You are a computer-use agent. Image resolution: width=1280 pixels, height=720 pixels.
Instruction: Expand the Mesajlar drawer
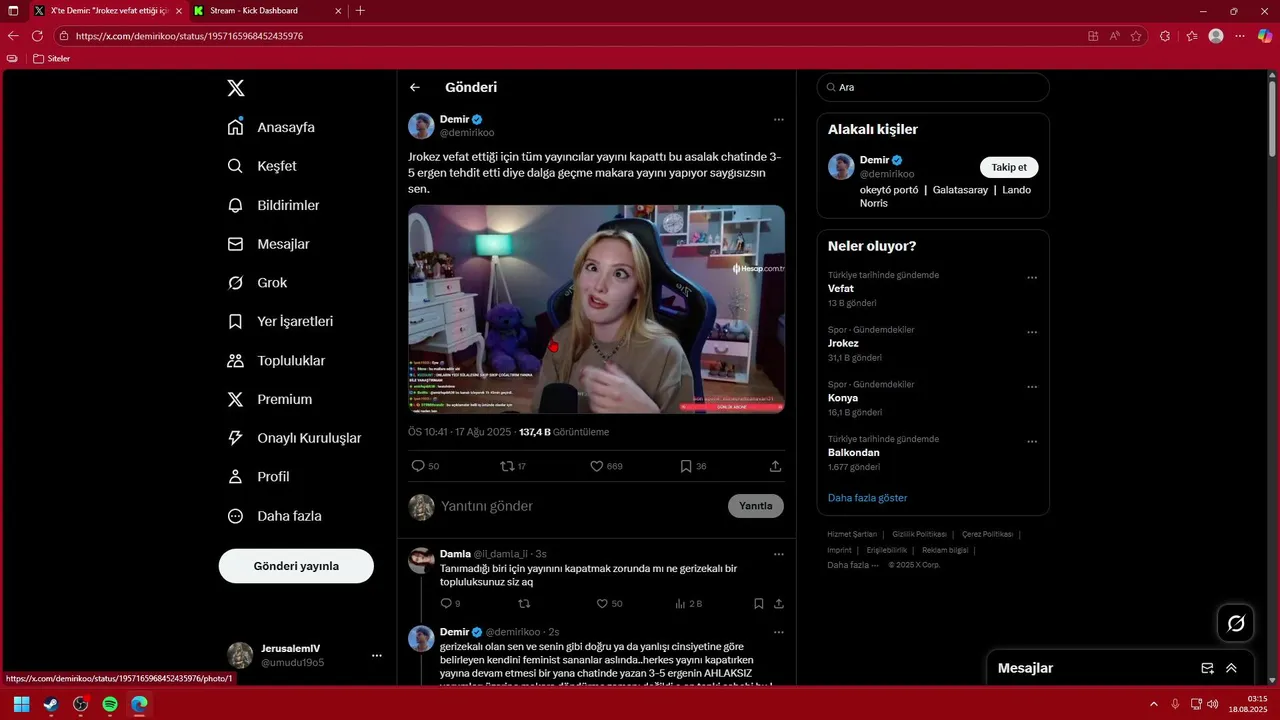tap(1231, 668)
